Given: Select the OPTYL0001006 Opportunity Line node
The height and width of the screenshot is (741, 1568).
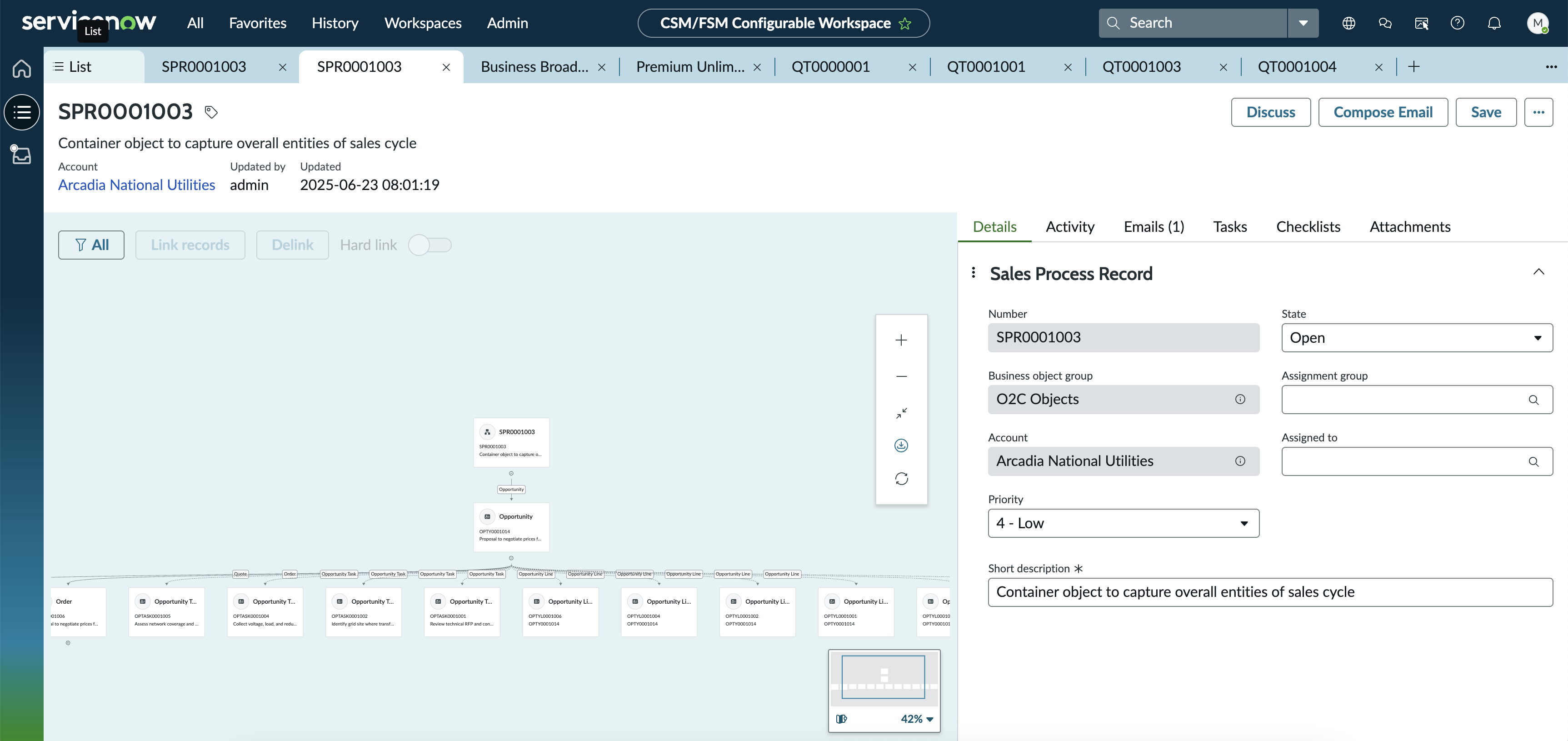Looking at the screenshot, I should click(560, 612).
